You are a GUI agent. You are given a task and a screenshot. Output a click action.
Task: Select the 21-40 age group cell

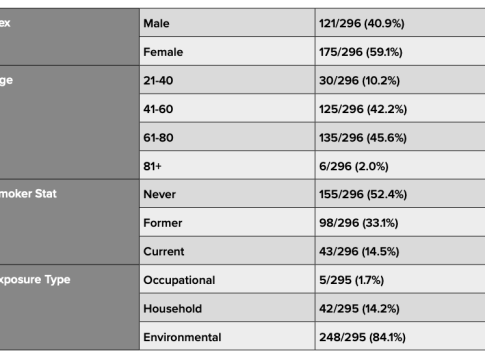(x=227, y=80)
